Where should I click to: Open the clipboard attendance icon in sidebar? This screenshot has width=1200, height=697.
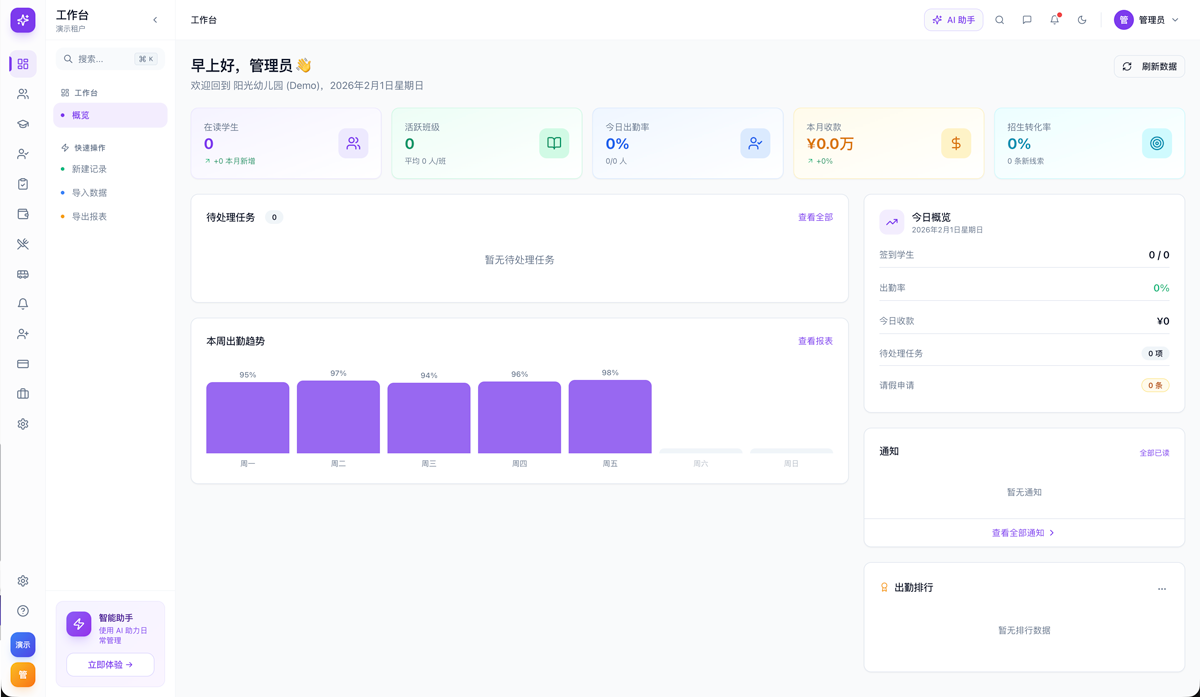click(x=22, y=184)
